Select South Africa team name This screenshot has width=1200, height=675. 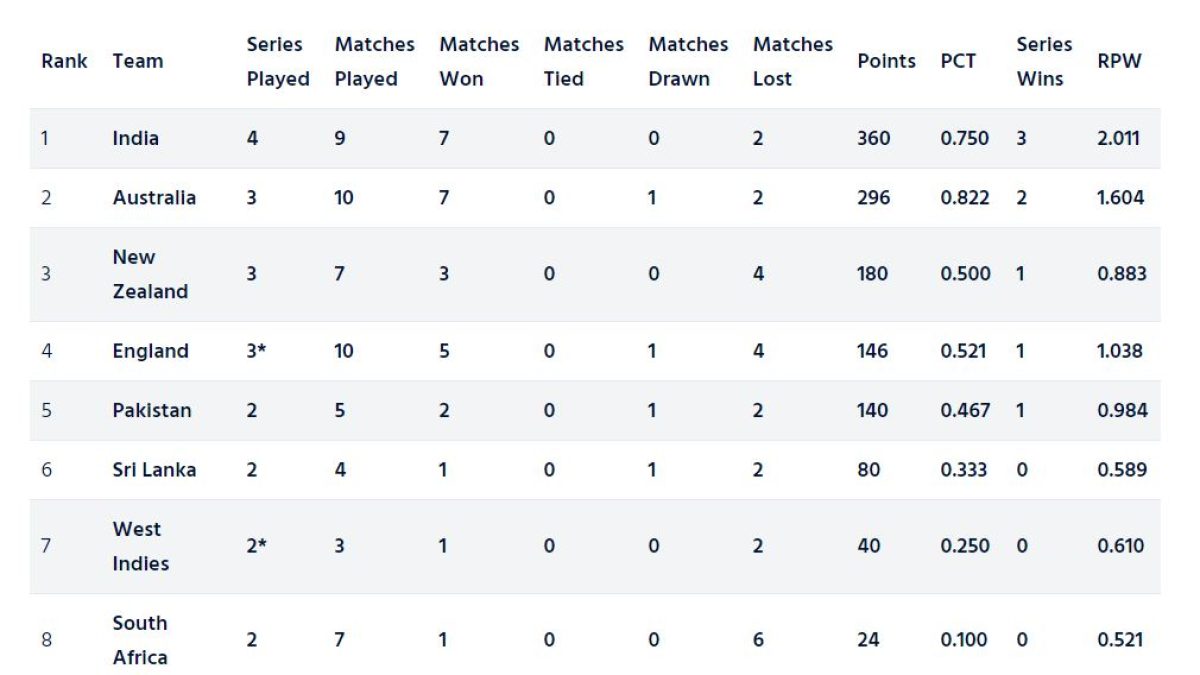140,640
